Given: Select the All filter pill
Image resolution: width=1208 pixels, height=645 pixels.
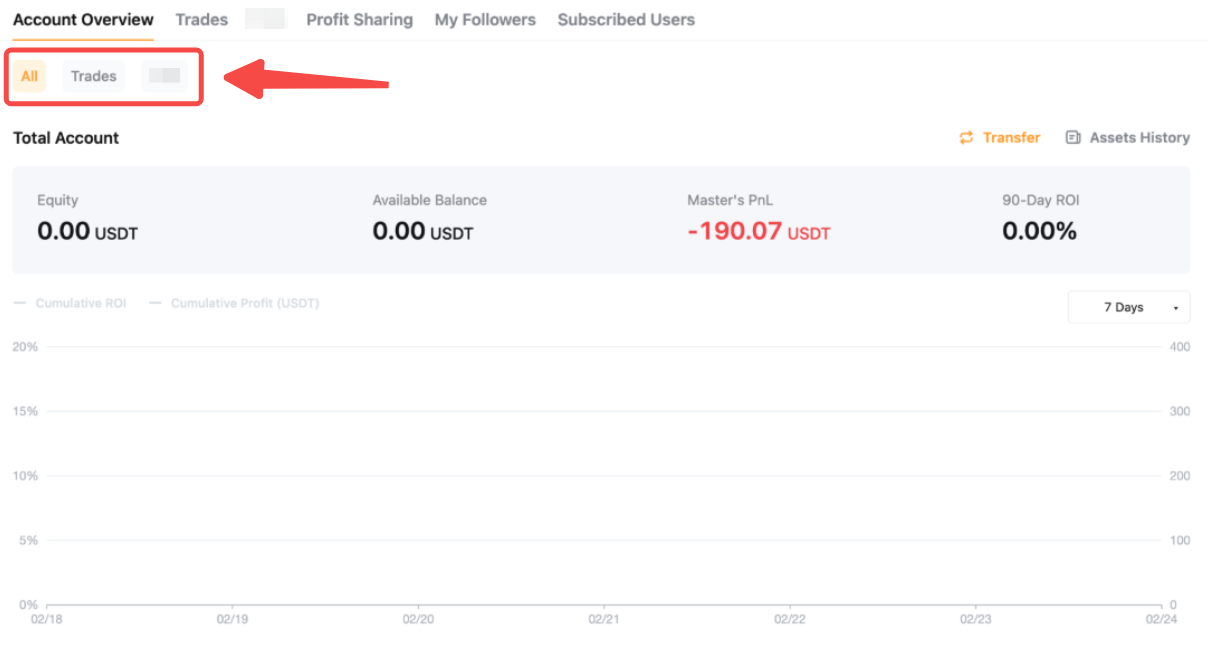Looking at the screenshot, I should 29,76.
